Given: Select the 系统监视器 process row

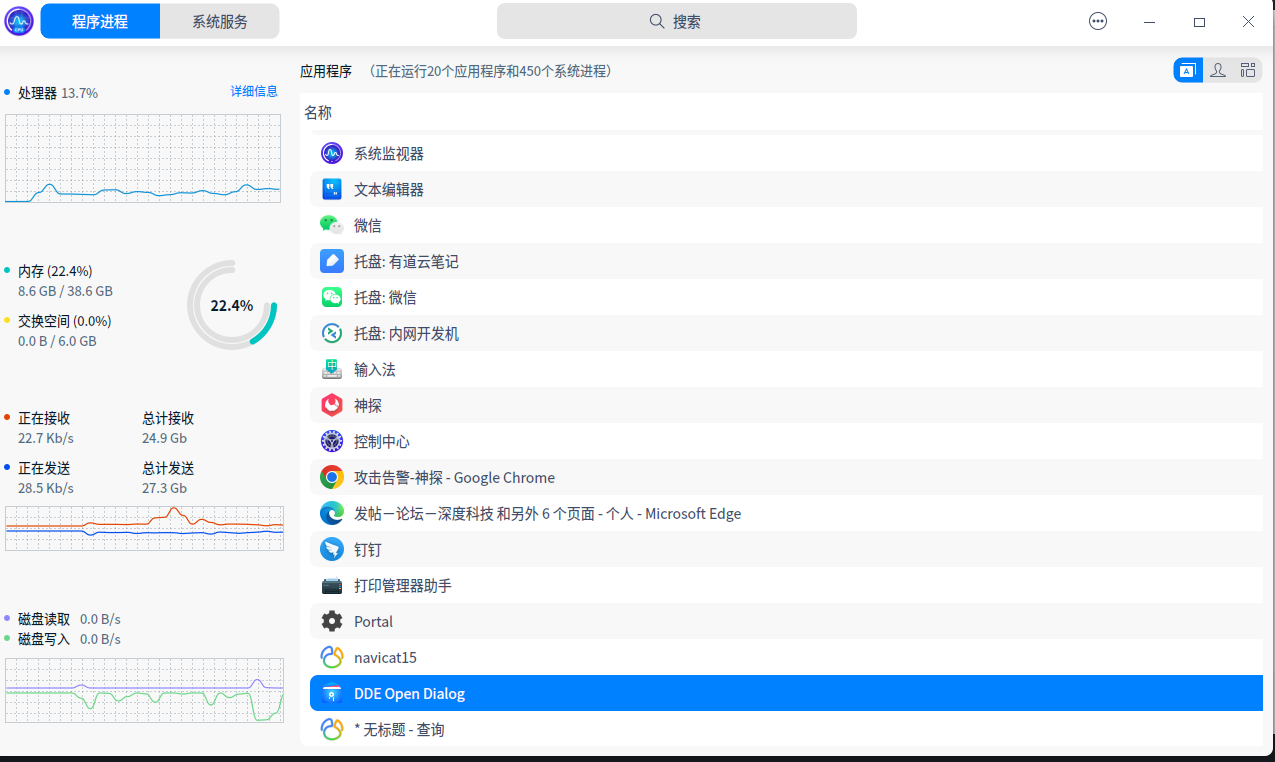Looking at the screenshot, I should [x=786, y=153].
